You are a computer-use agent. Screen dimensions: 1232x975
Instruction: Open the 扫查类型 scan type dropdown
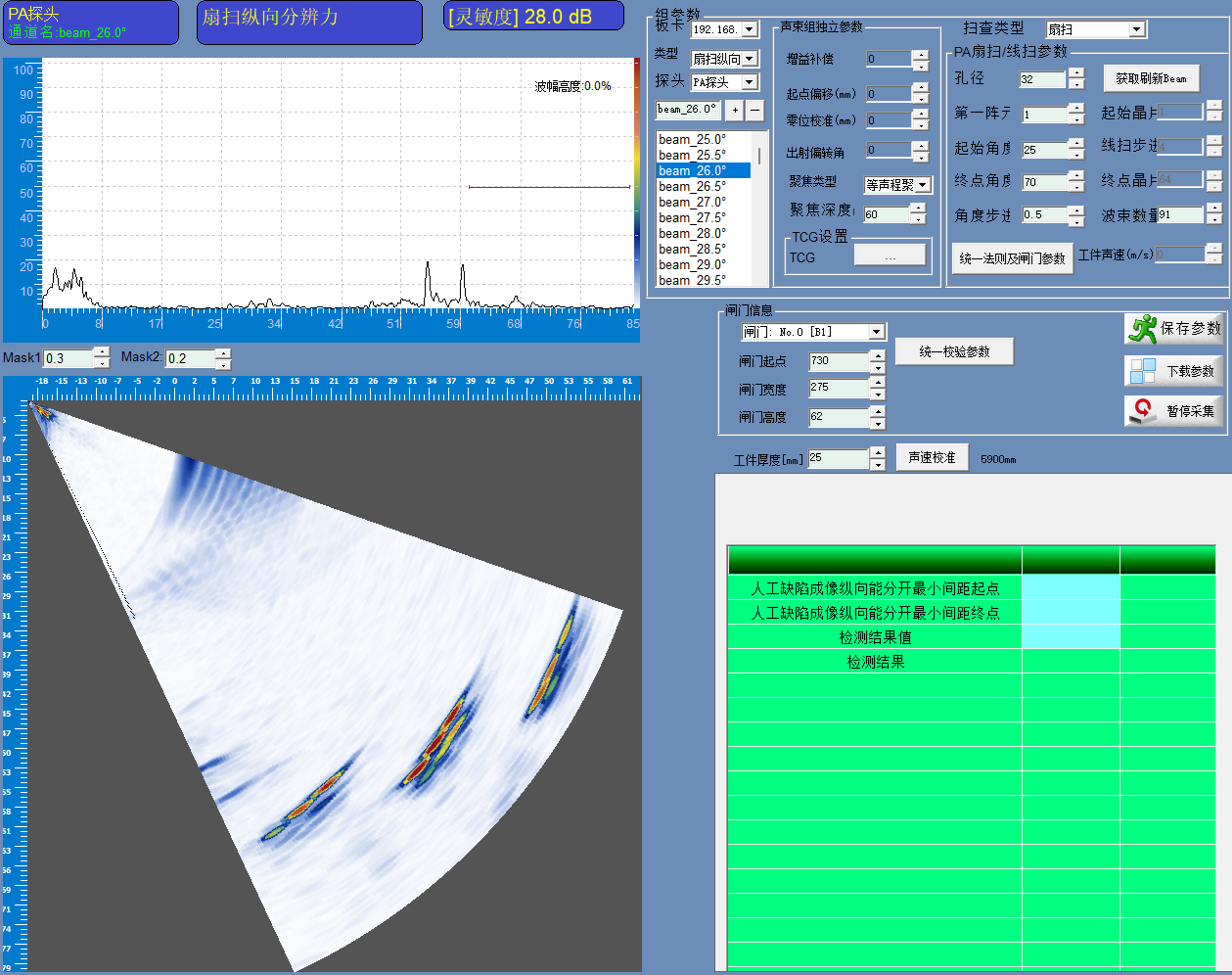pyautogui.click(x=1136, y=29)
